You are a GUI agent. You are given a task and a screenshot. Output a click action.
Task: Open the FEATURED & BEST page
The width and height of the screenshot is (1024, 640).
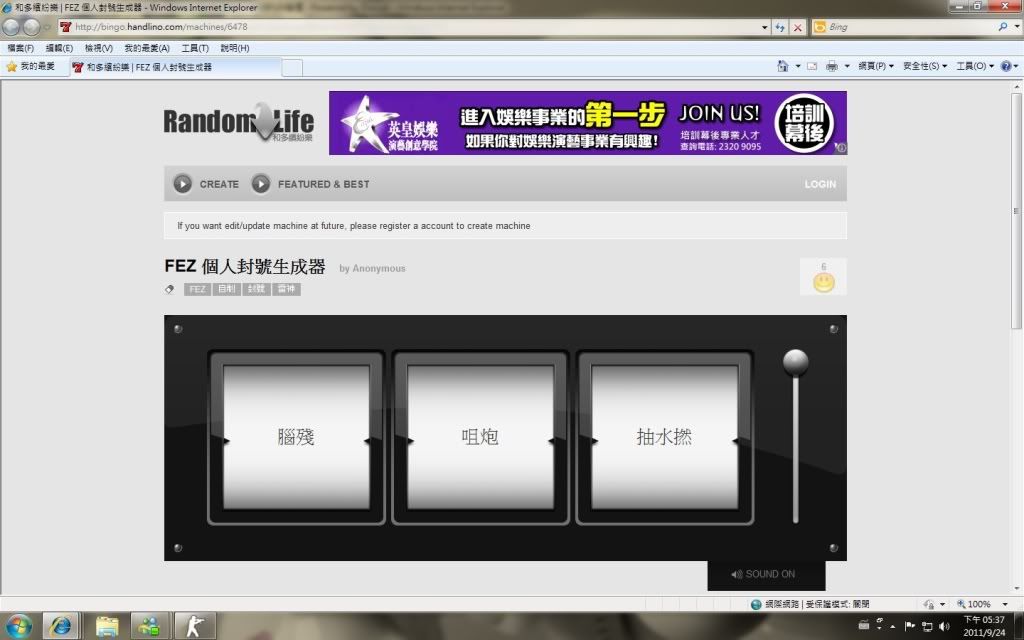pos(322,184)
